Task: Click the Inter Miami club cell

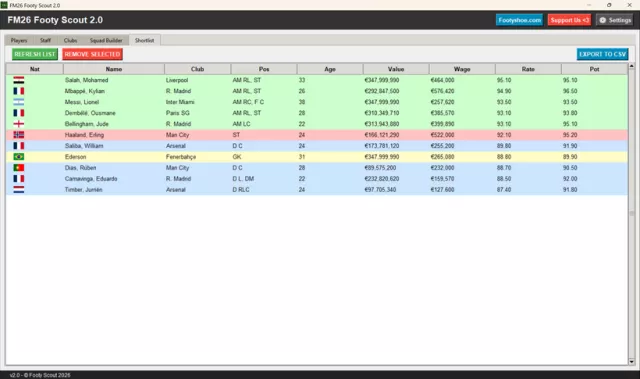Action: [180, 102]
